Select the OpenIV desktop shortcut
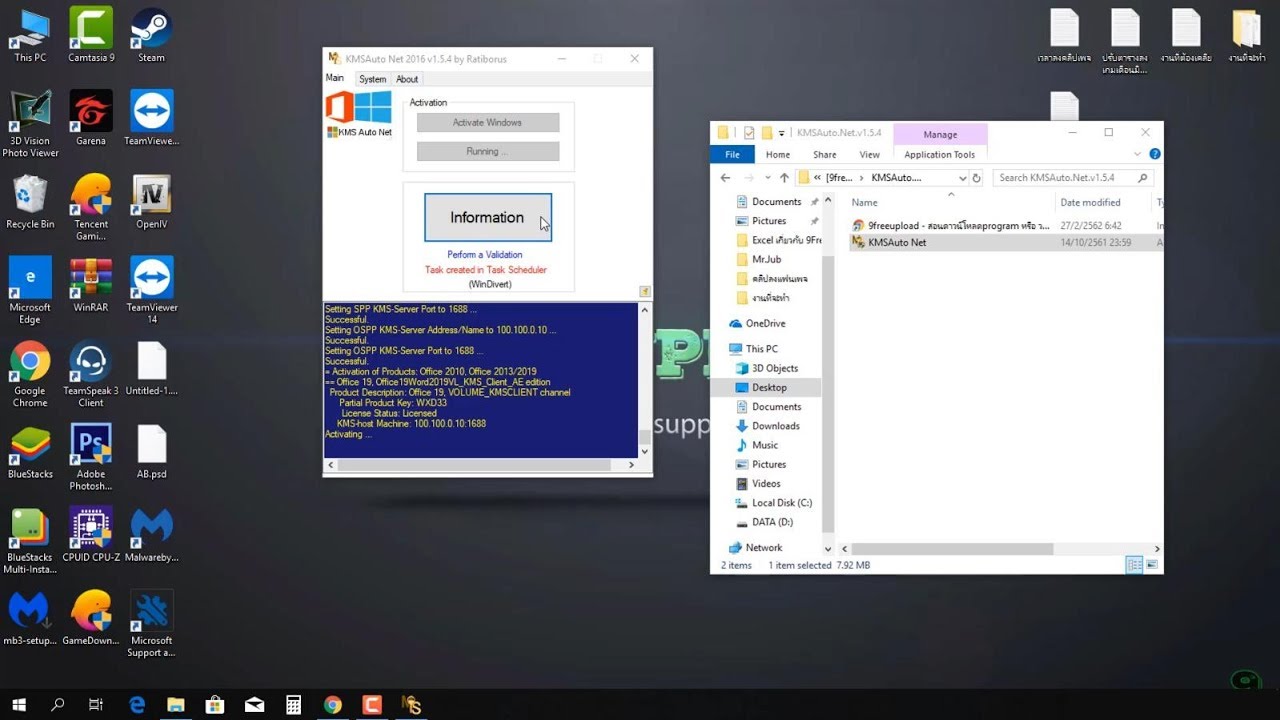This screenshot has height=720, width=1280. pyautogui.click(x=152, y=203)
